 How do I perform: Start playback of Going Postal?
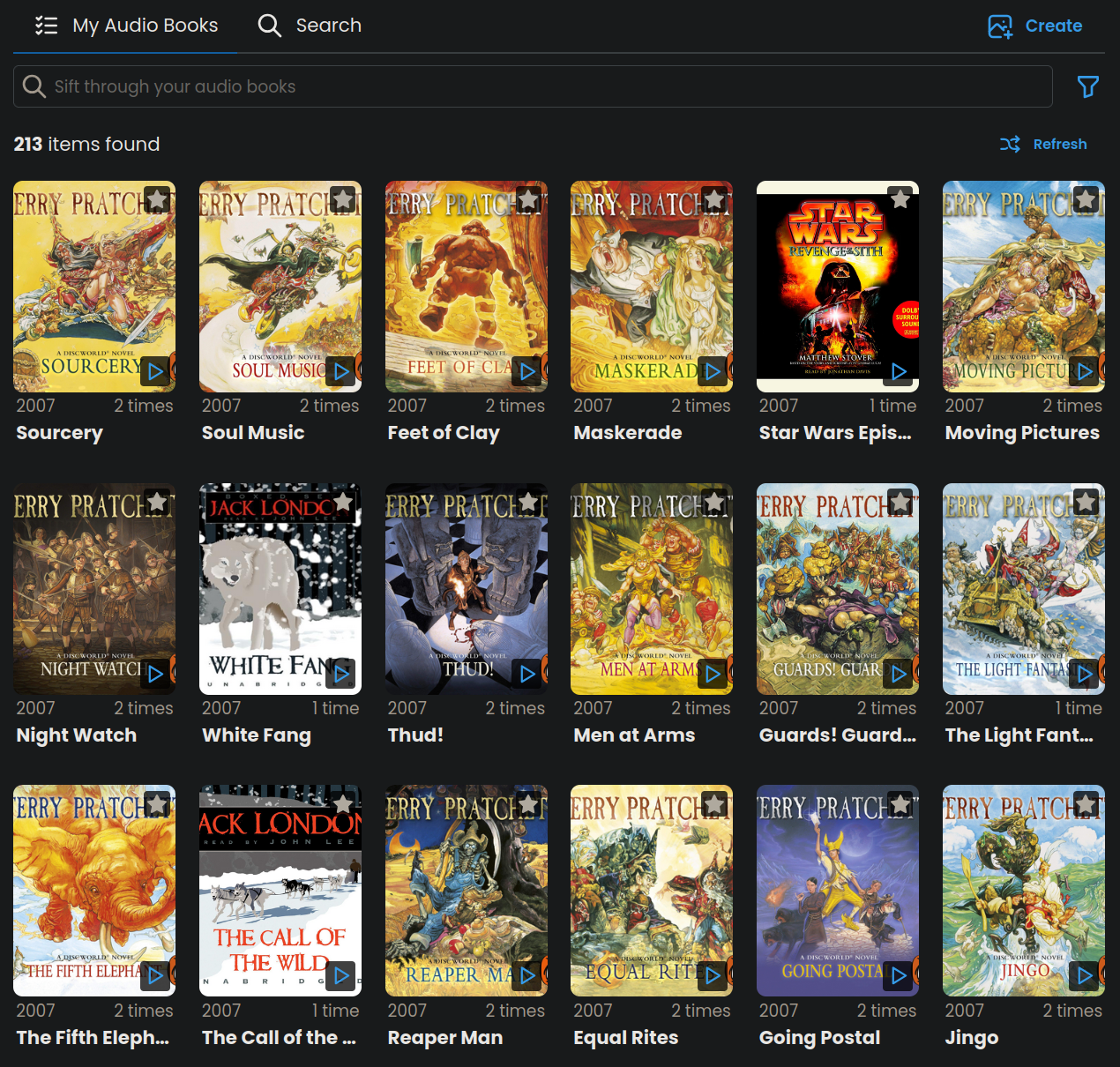pos(899,975)
